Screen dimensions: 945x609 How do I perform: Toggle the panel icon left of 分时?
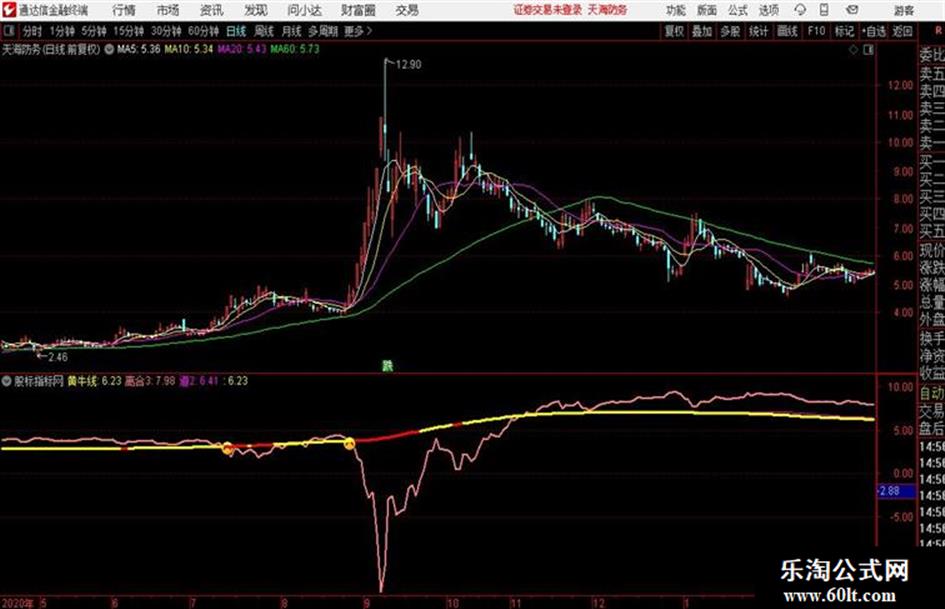point(8,31)
